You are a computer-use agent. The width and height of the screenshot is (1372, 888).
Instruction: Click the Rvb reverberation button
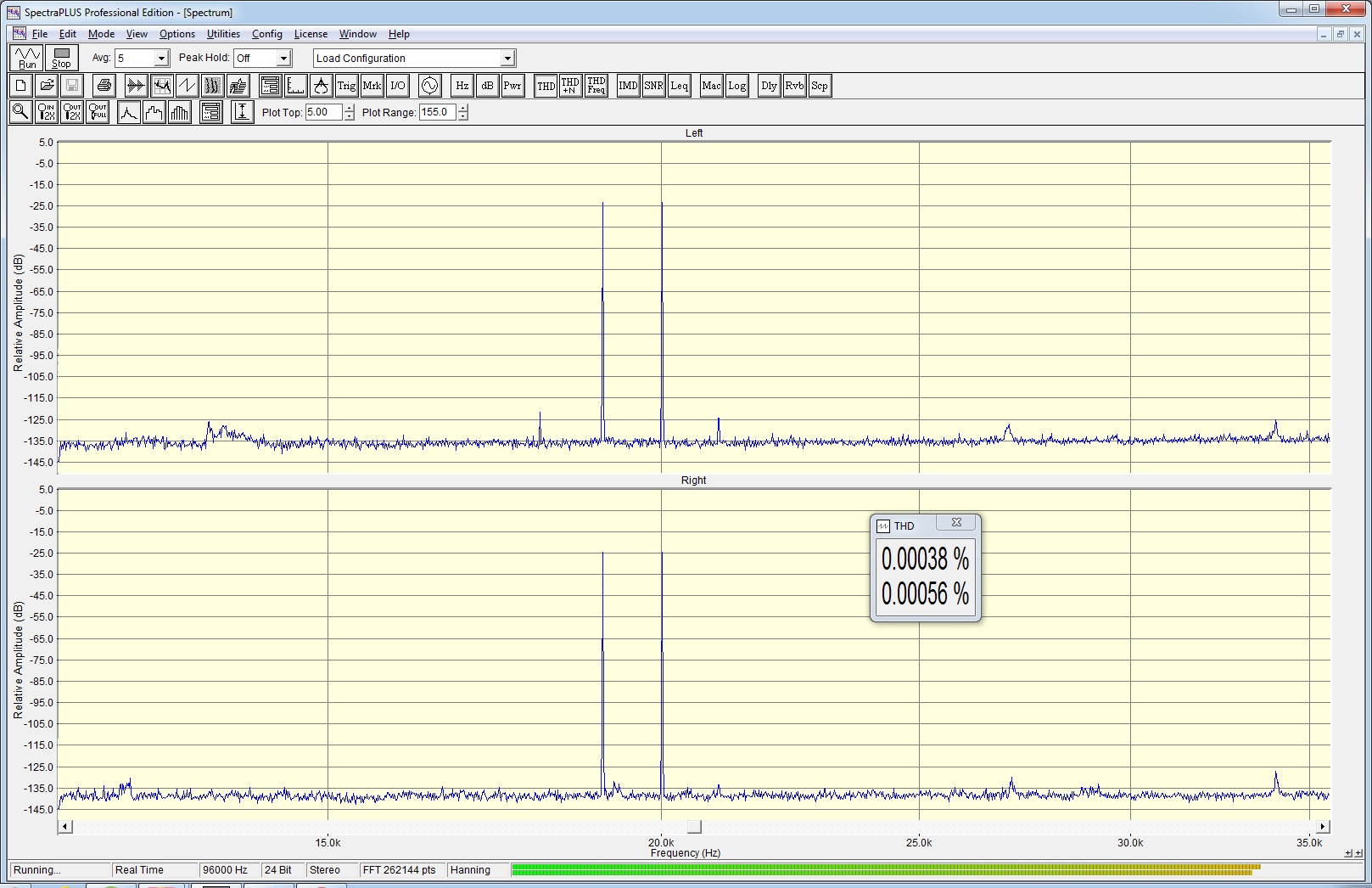pyautogui.click(x=794, y=86)
